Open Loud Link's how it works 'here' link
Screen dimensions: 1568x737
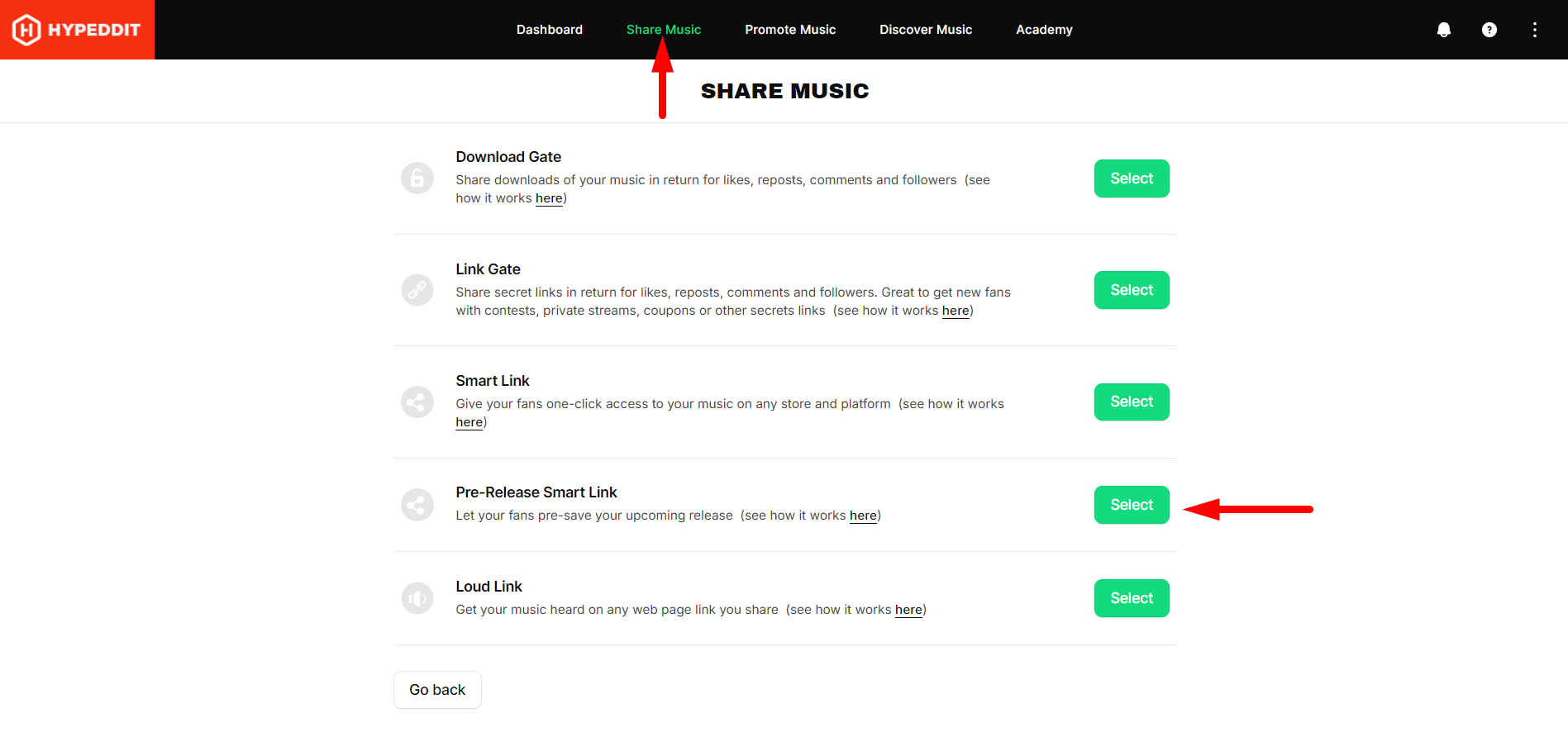pos(908,610)
